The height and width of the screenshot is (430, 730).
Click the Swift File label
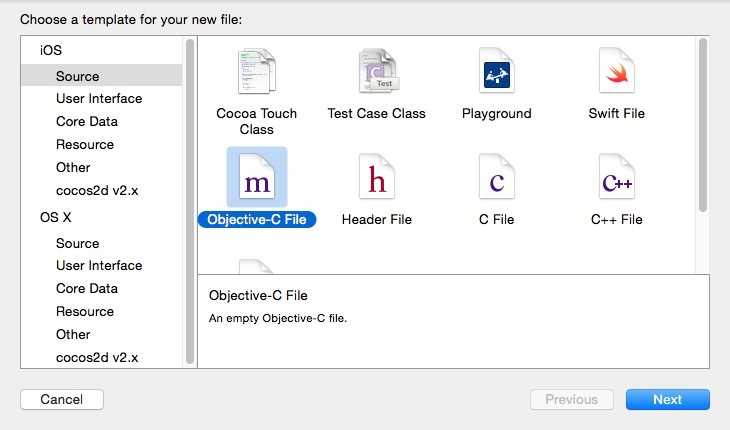pos(617,113)
